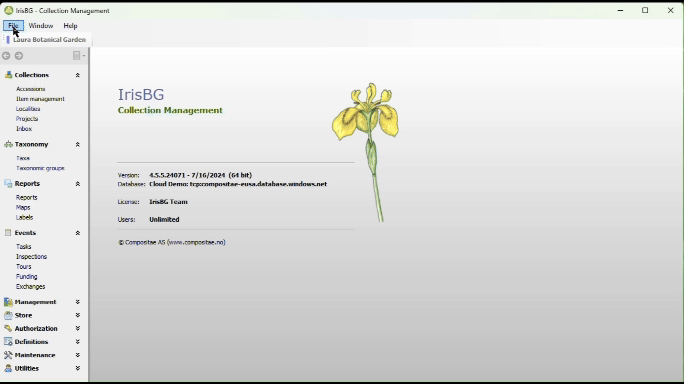This screenshot has height=384, width=684.
Task: Open Accessions in Collections
Action: coord(31,89)
